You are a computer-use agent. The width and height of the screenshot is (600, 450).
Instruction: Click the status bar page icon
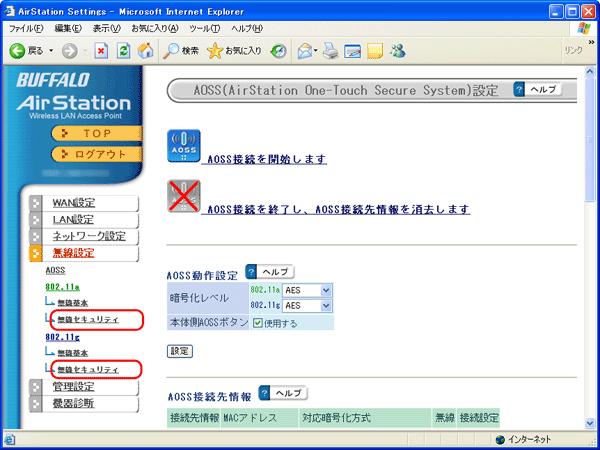tap(9, 439)
